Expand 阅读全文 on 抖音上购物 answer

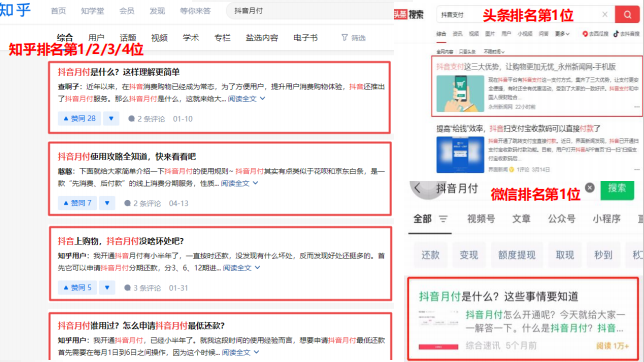click(x=242, y=268)
